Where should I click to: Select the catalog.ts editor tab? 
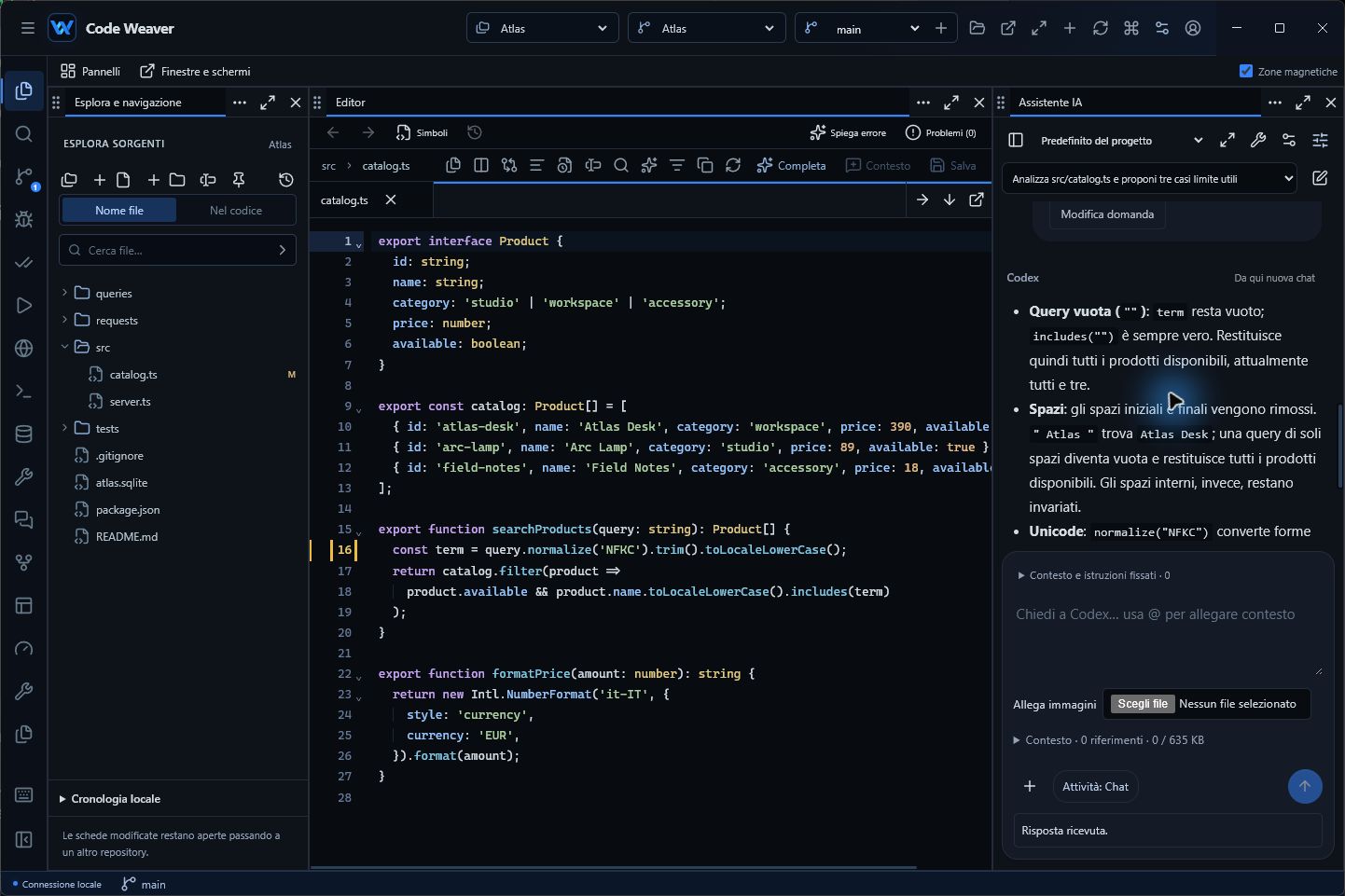pos(344,200)
